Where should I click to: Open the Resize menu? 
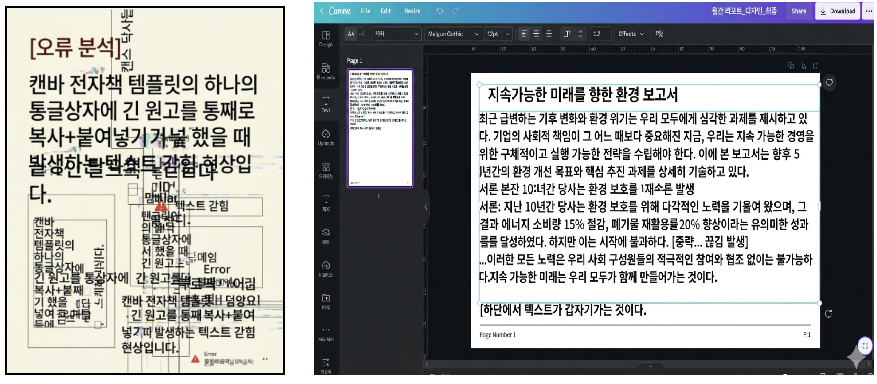412,11
